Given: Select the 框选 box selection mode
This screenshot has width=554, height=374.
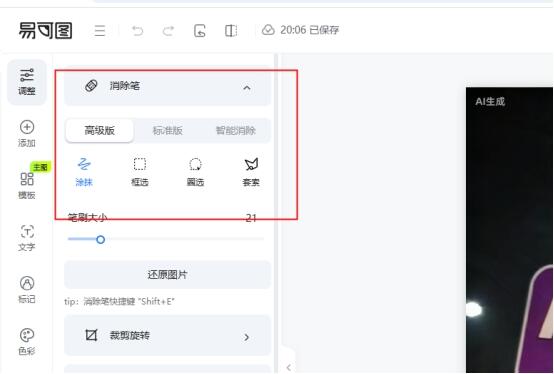Looking at the screenshot, I should point(140,172).
